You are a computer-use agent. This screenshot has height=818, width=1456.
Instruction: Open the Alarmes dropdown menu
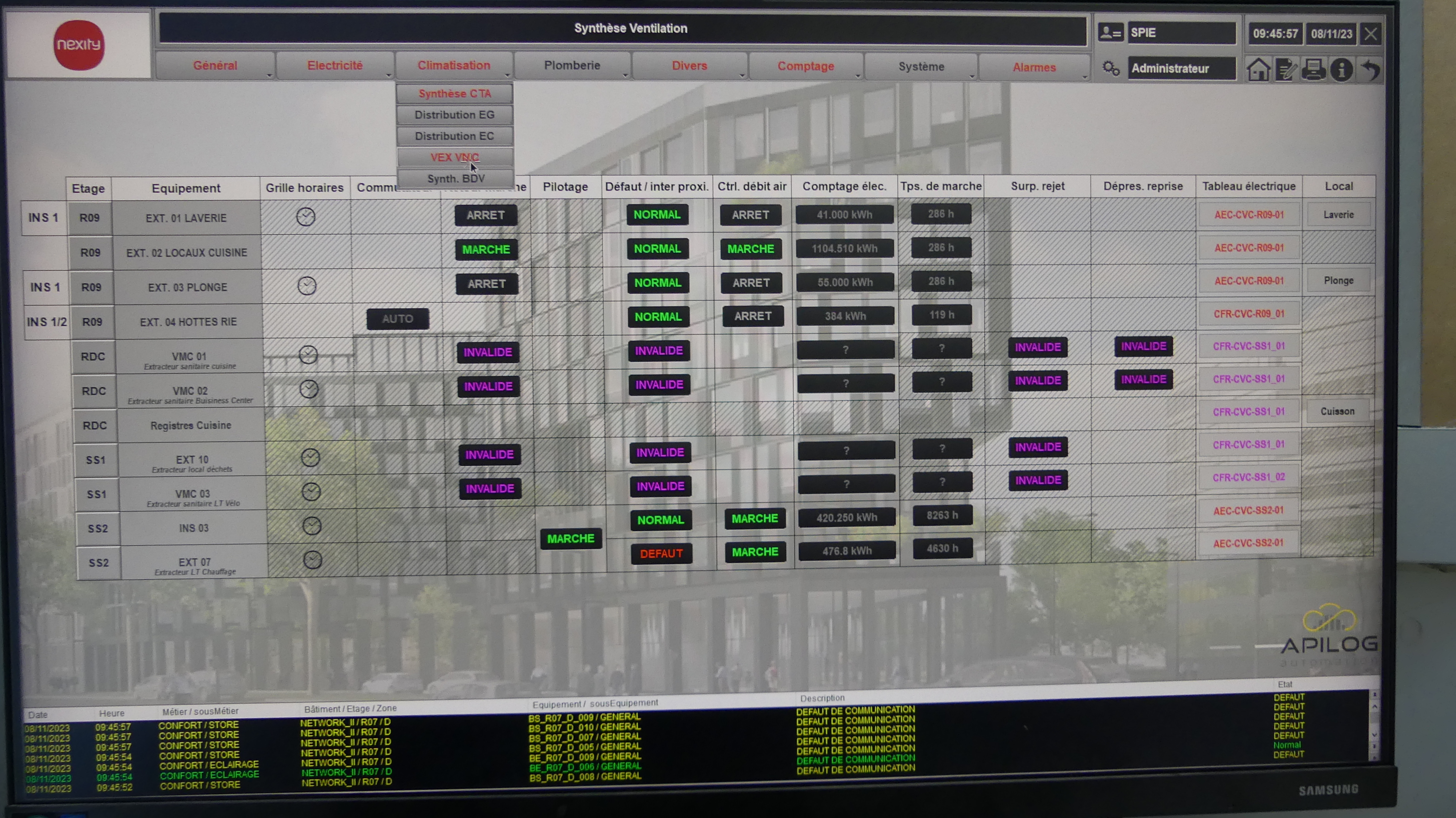coord(1034,67)
